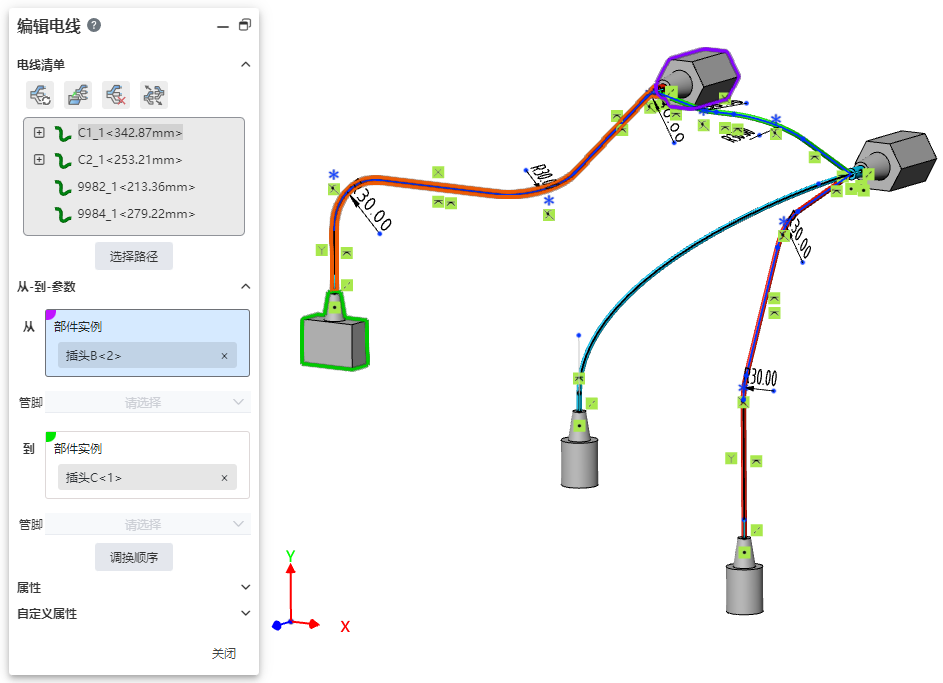Activate the 到 部件实例 selection box
This screenshot has width=943, height=683.
pyautogui.click(x=147, y=450)
